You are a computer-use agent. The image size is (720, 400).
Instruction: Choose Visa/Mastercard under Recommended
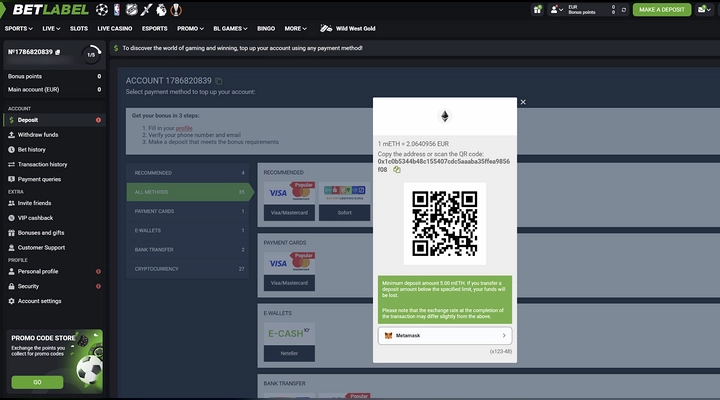[x=289, y=201]
